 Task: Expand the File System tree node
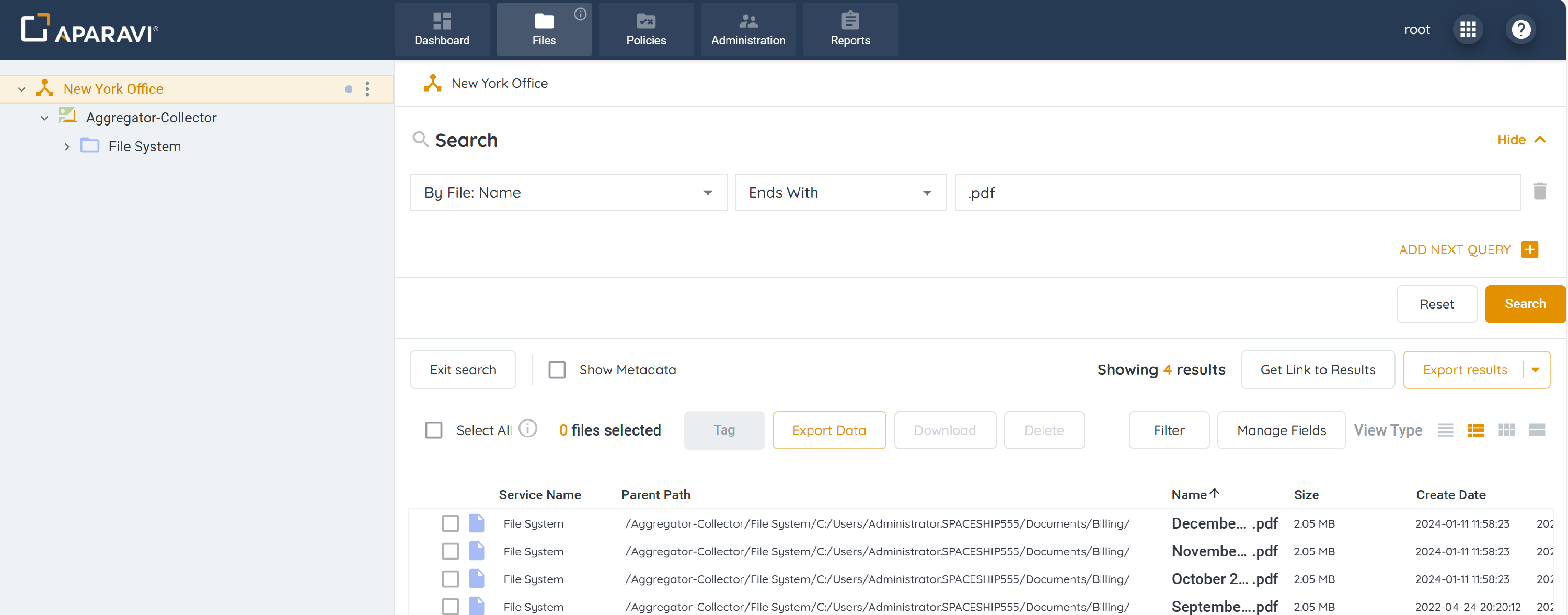click(x=67, y=147)
